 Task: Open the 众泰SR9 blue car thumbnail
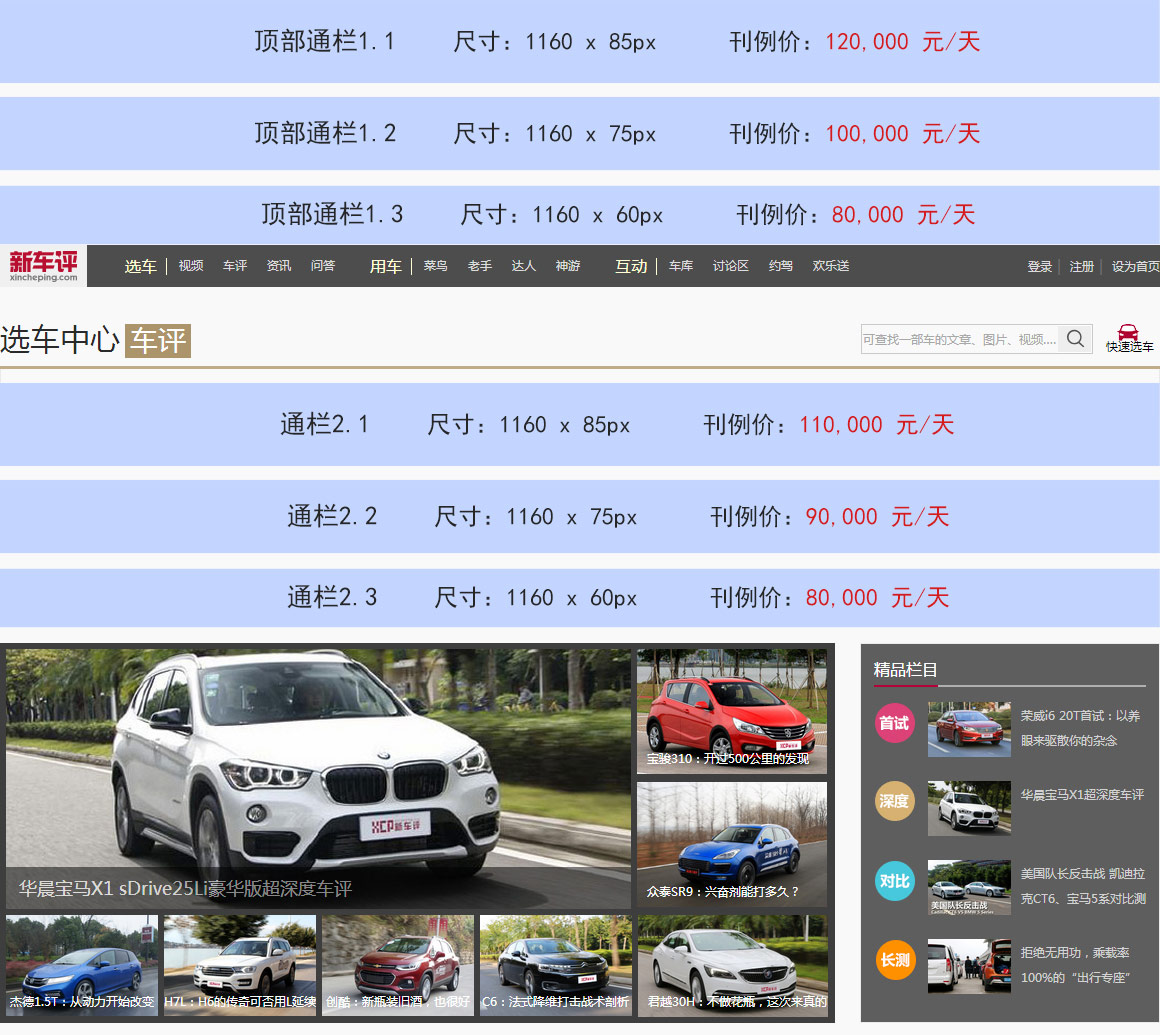click(732, 845)
